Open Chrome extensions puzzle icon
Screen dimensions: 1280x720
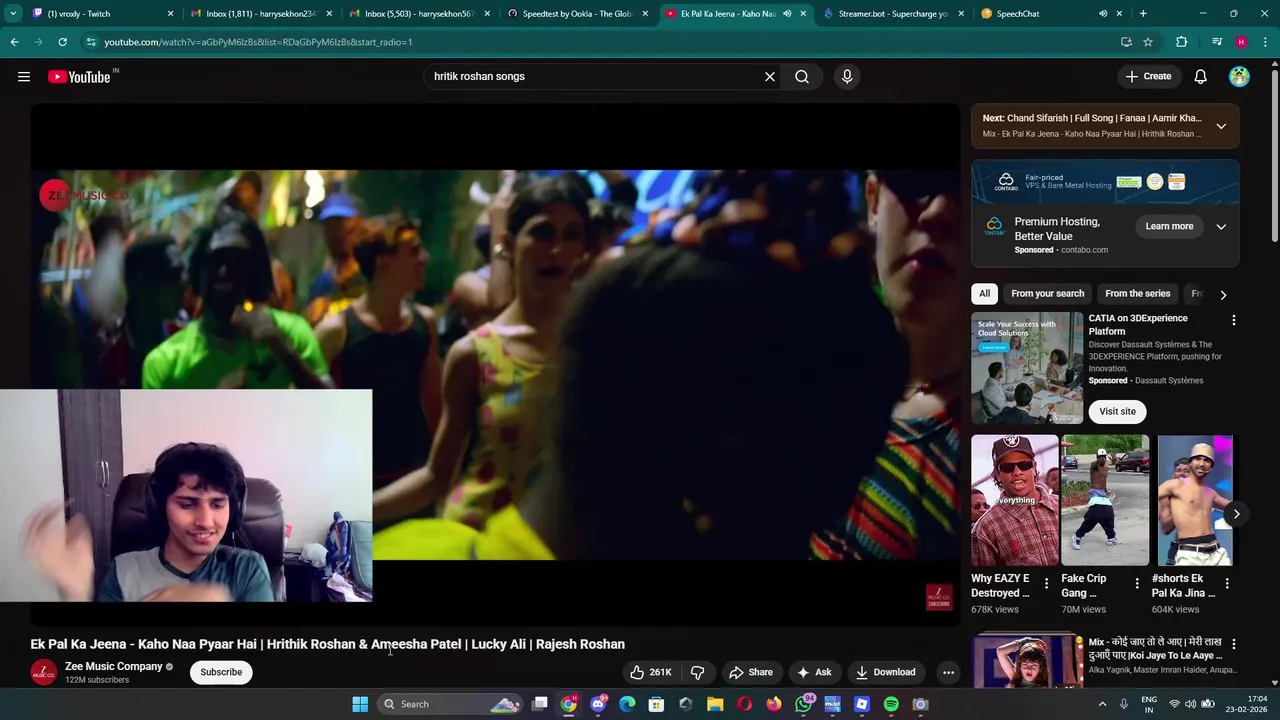pyautogui.click(x=1181, y=42)
